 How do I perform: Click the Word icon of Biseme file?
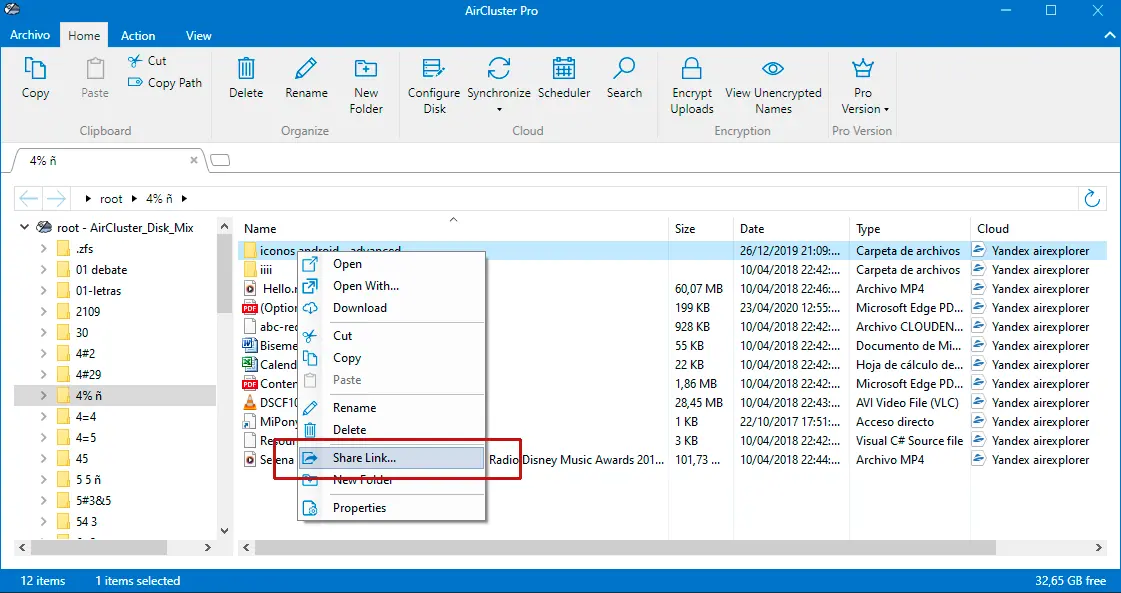[250, 345]
